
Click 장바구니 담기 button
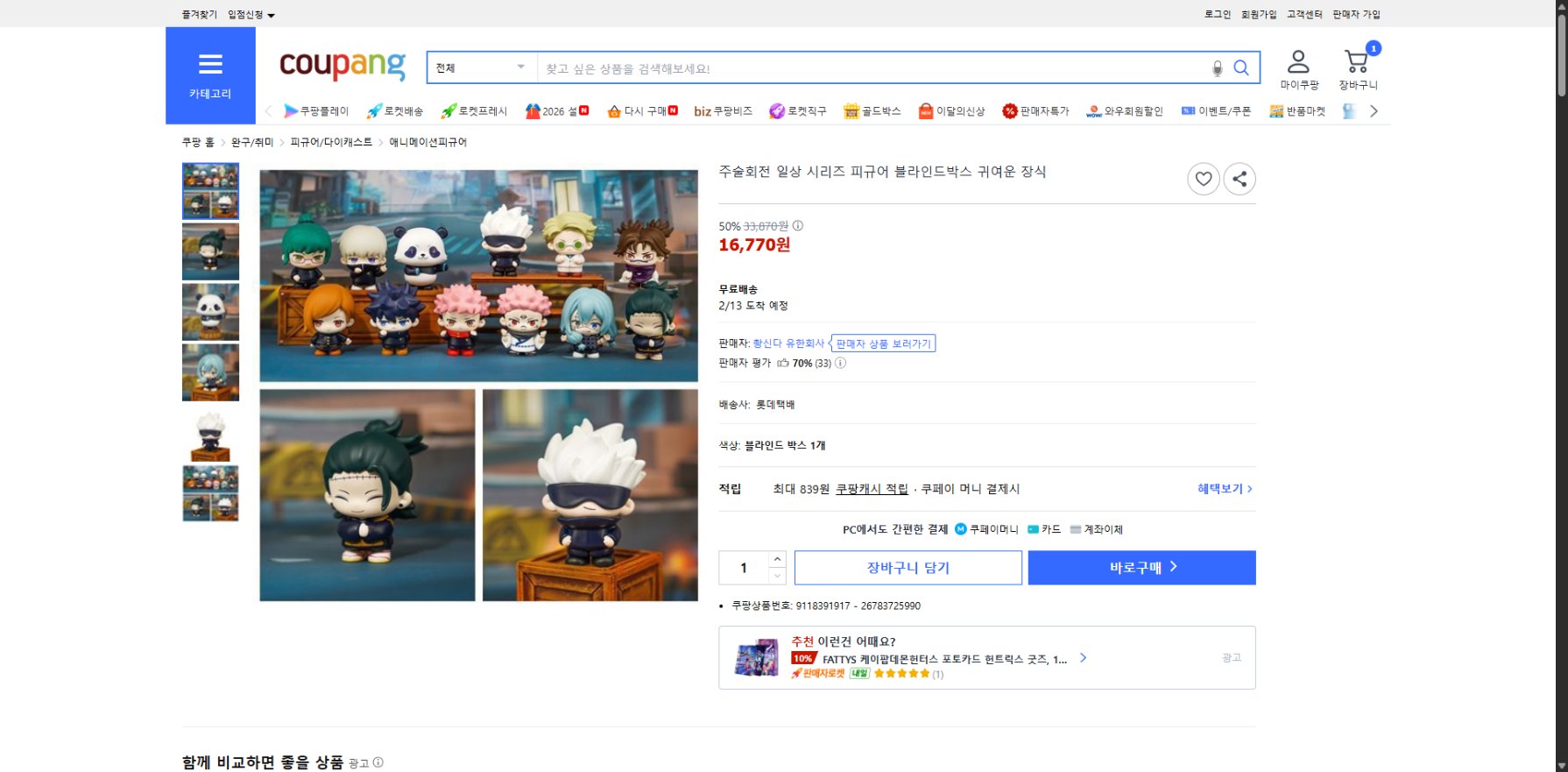tap(908, 568)
